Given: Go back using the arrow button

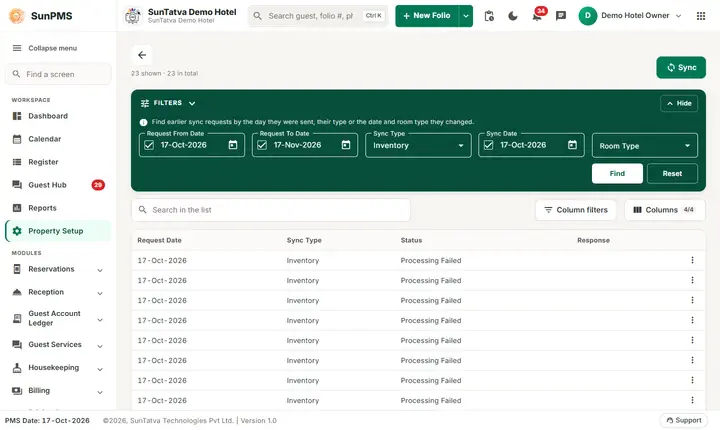Looking at the screenshot, I should coord(142,55).
